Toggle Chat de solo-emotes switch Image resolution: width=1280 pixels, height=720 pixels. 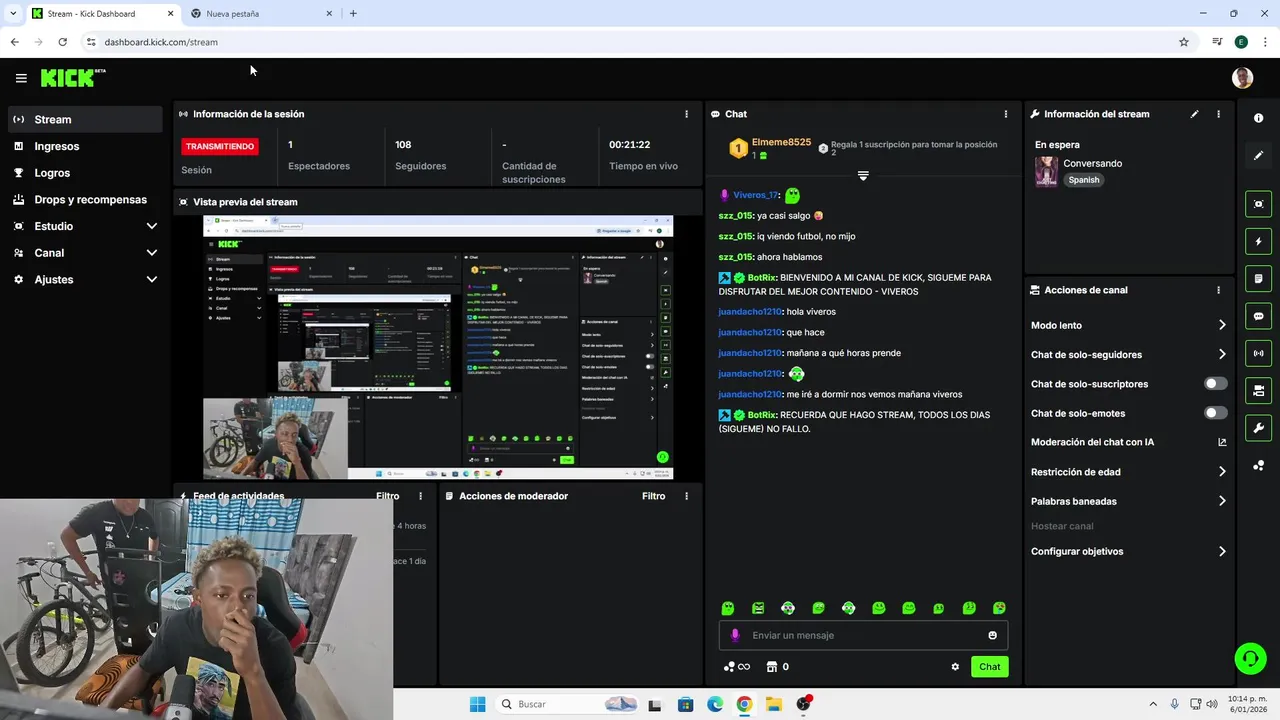1215,413
